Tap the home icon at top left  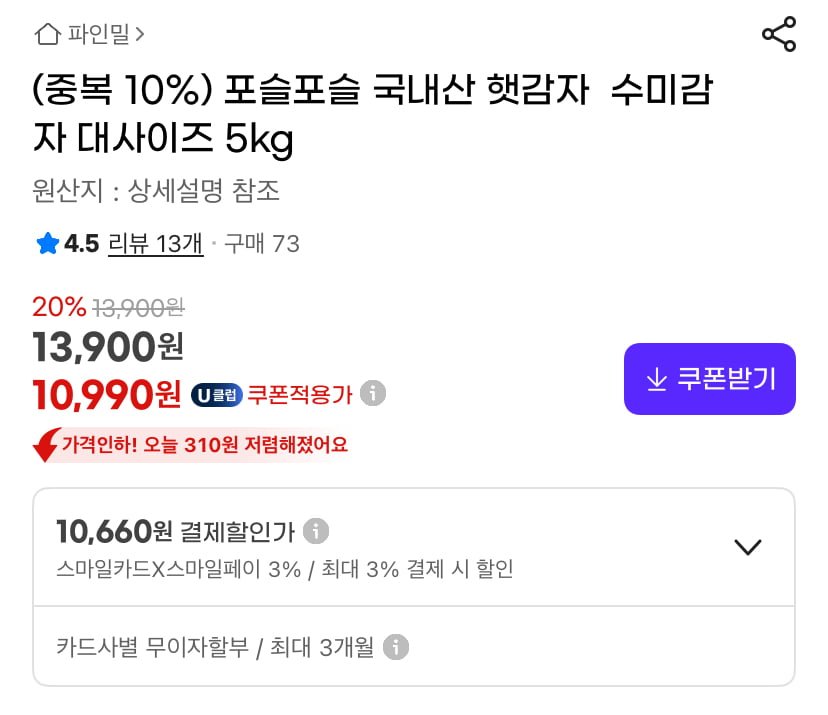[x=47, y=35]
